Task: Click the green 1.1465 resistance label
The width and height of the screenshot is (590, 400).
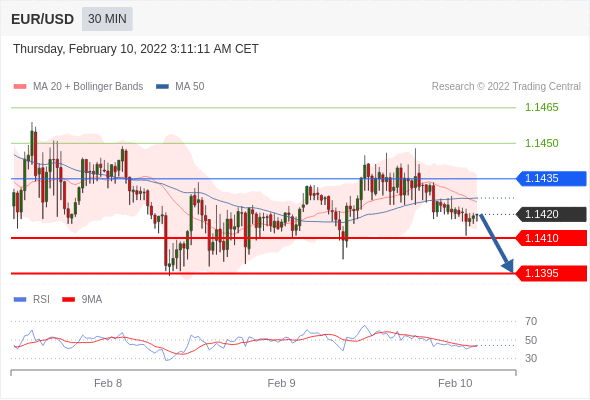Action: click(x=542, y=108)
